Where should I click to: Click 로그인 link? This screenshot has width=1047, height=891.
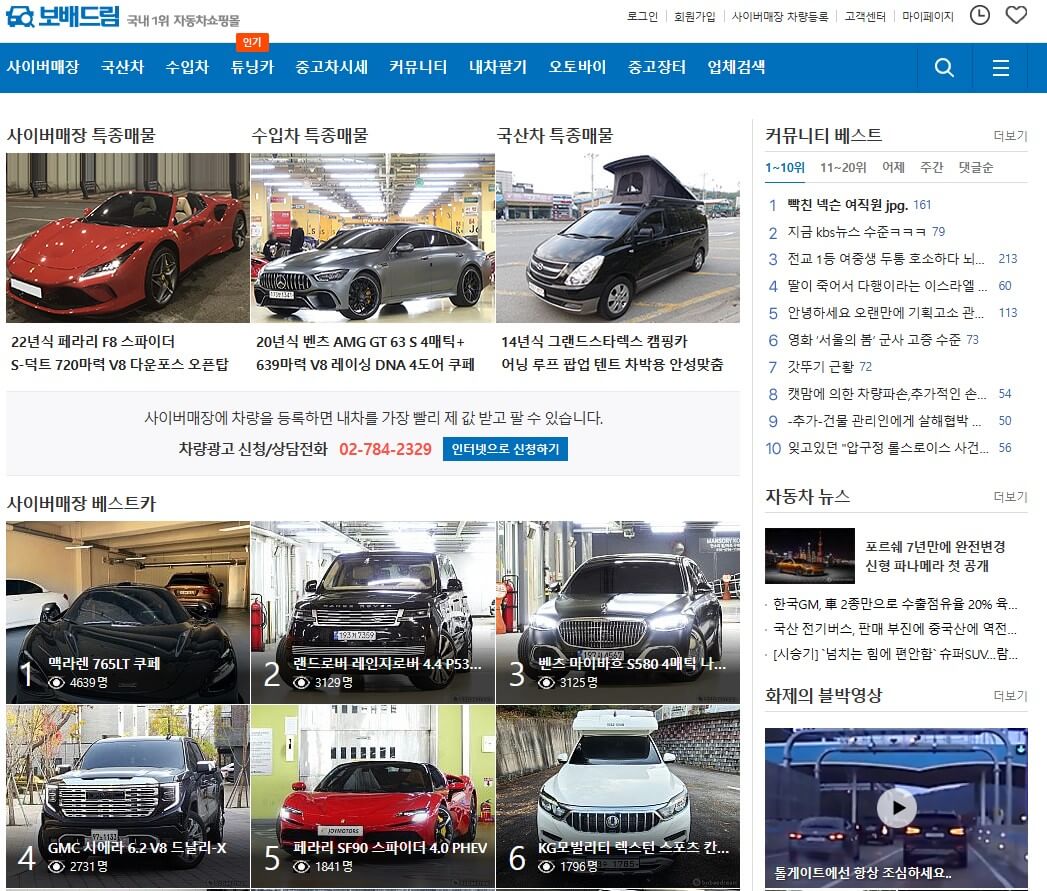642,16
